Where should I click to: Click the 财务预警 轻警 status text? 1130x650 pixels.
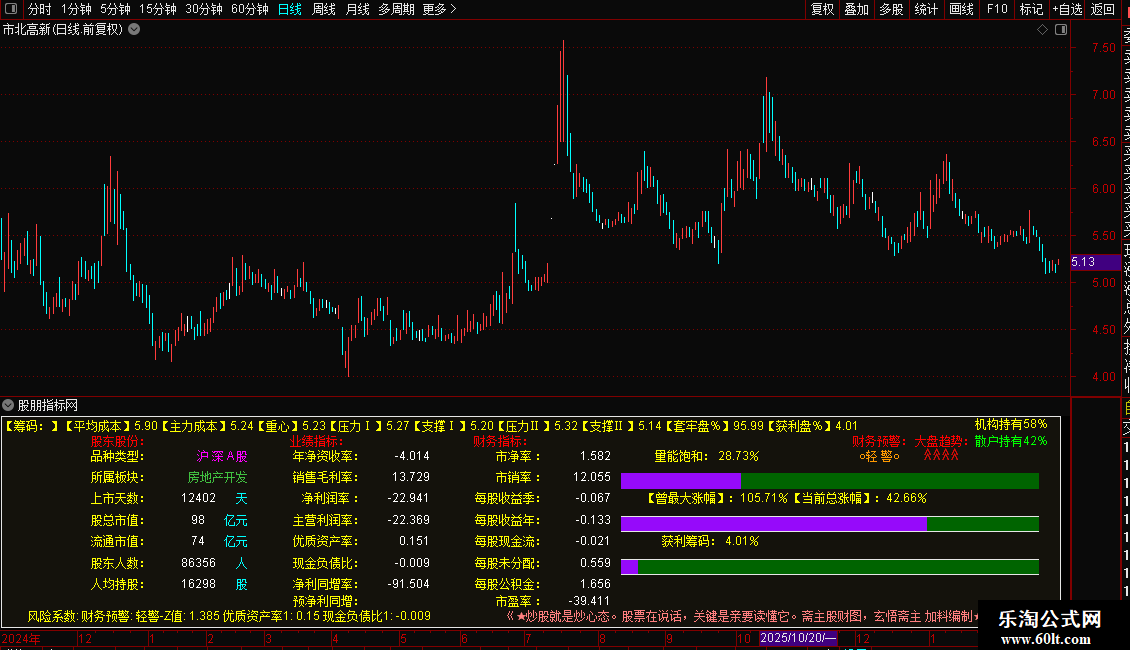(879, 456)
